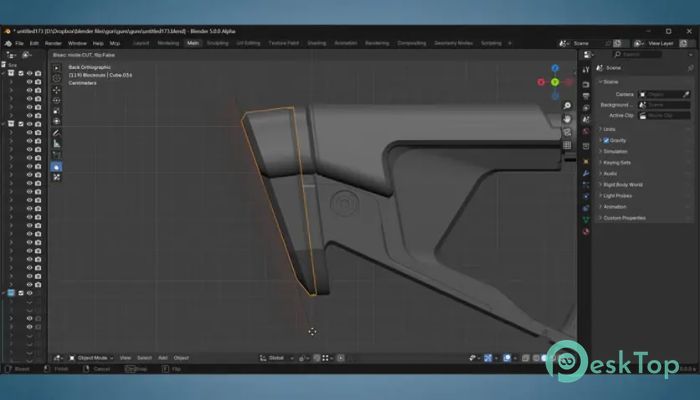Click the blue highlighted active tool icon

(x=56, y=167)
